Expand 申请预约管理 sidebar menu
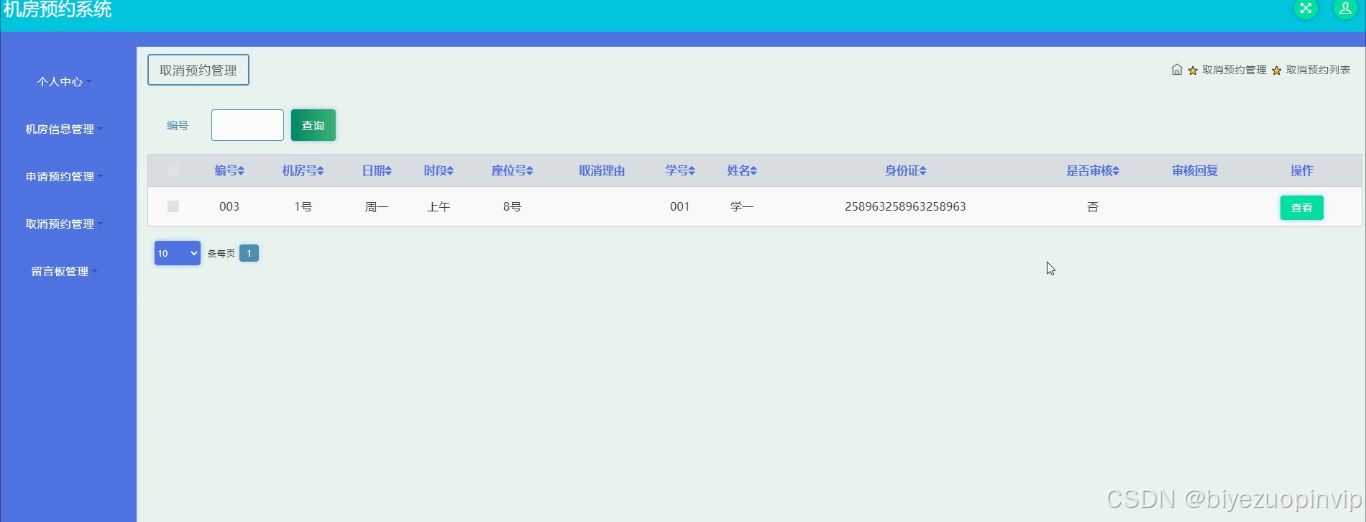 [x=63, y=176]
